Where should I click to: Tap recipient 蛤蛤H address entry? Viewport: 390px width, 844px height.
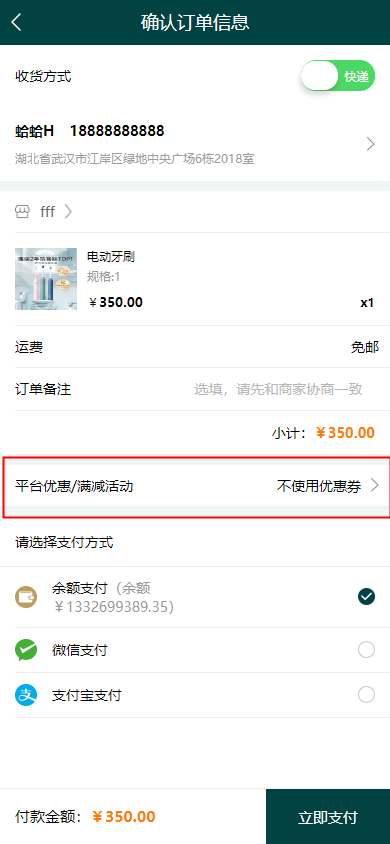195,144
